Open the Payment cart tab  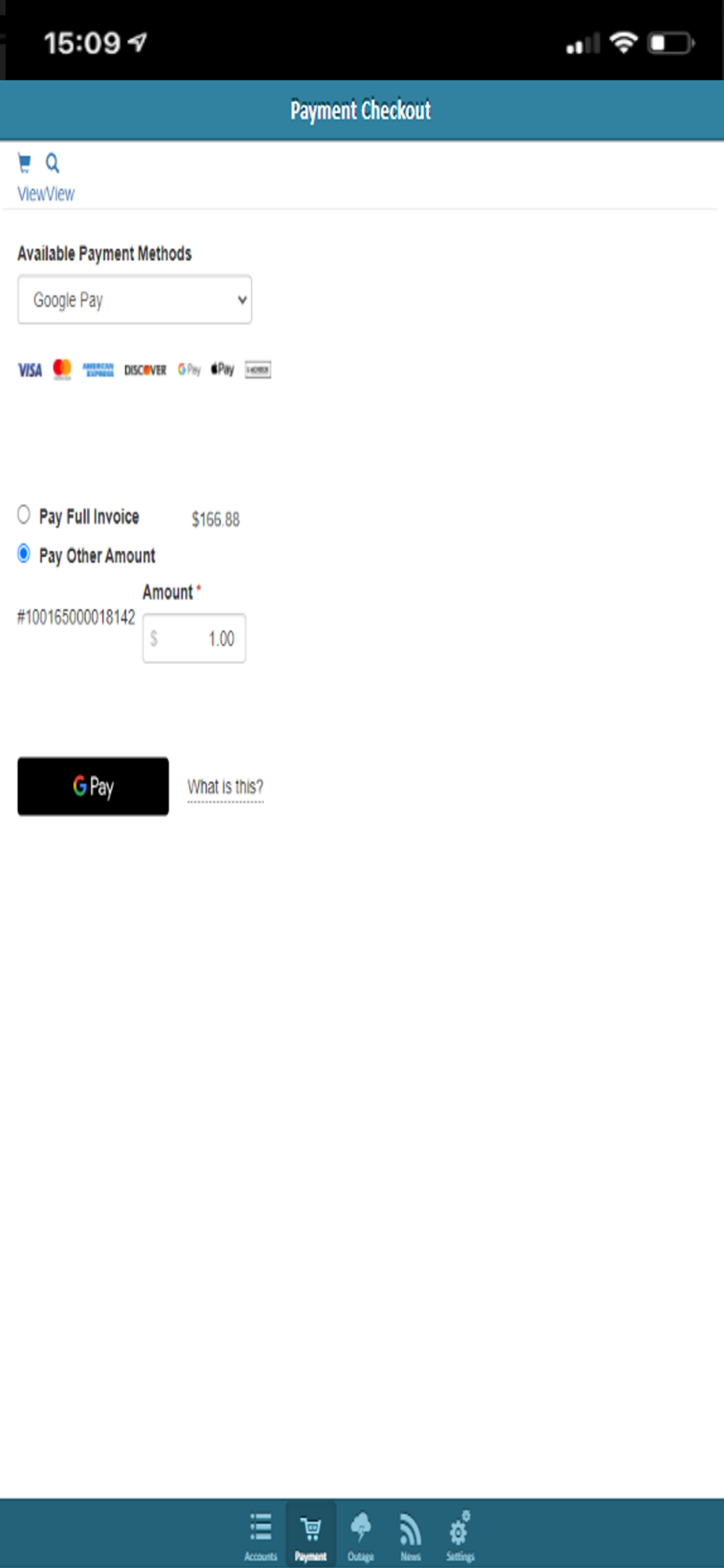tap(311, 1535)
